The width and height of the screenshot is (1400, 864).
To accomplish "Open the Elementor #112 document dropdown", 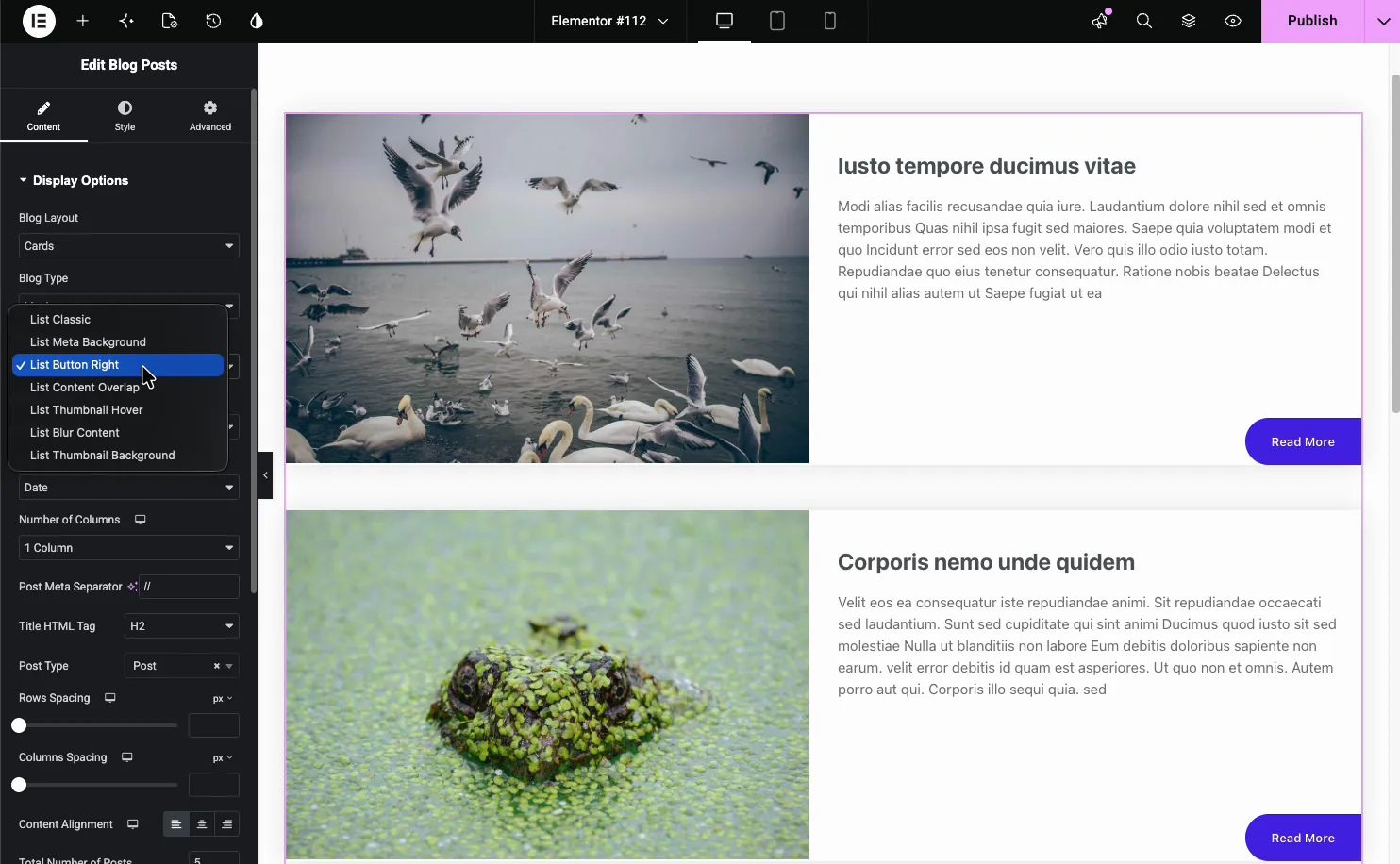I will pyautogui.click(x=609, y=21).
